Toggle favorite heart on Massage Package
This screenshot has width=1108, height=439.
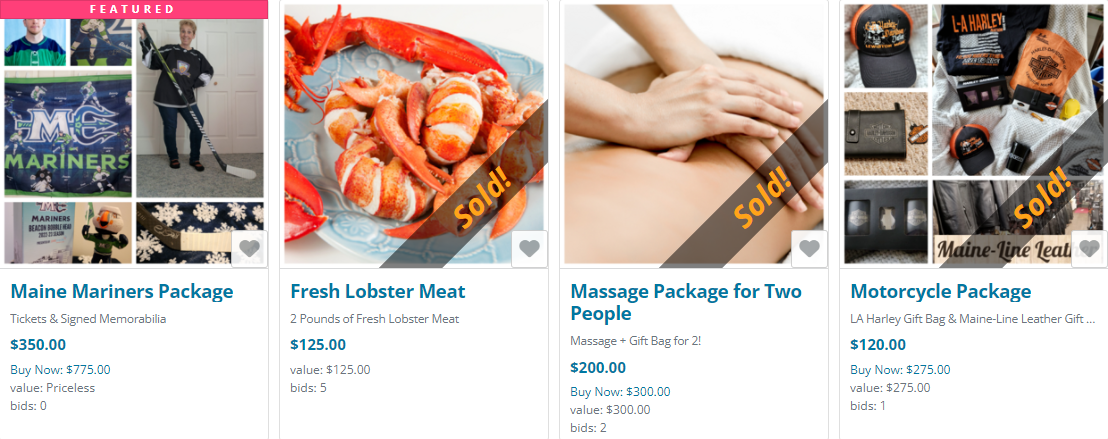(809, 249)
